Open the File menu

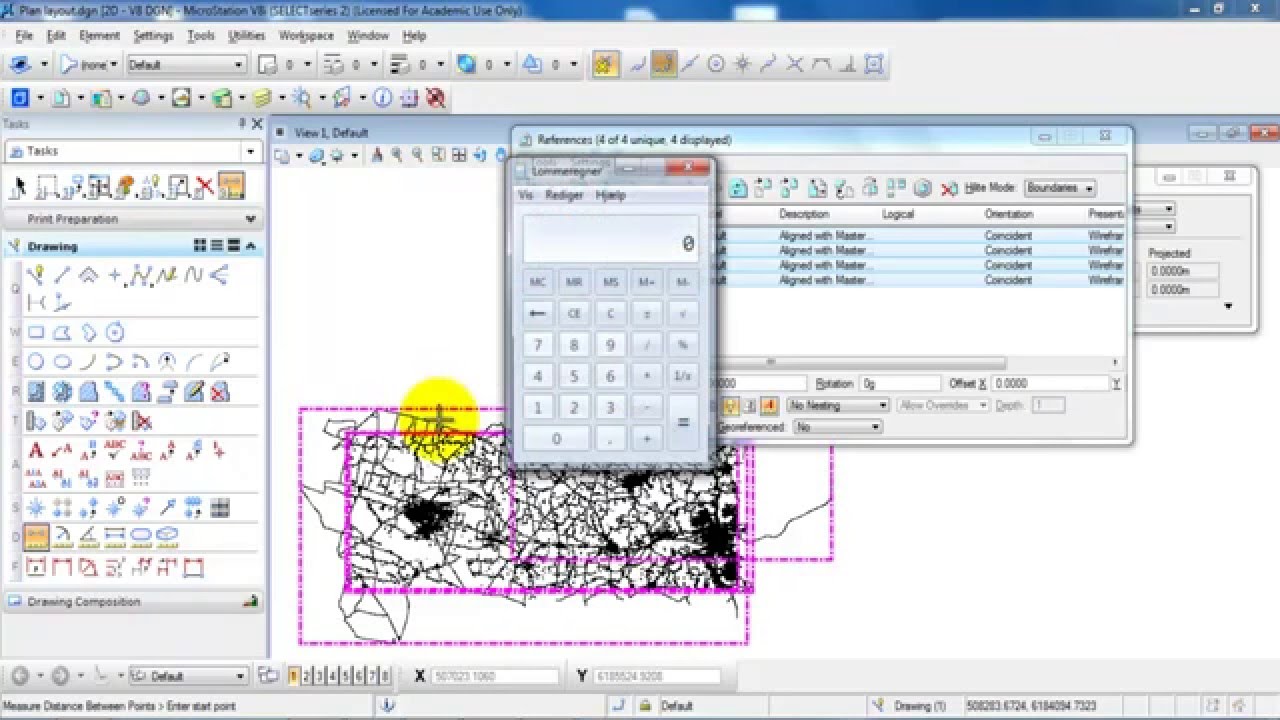[x=24, y=35]
